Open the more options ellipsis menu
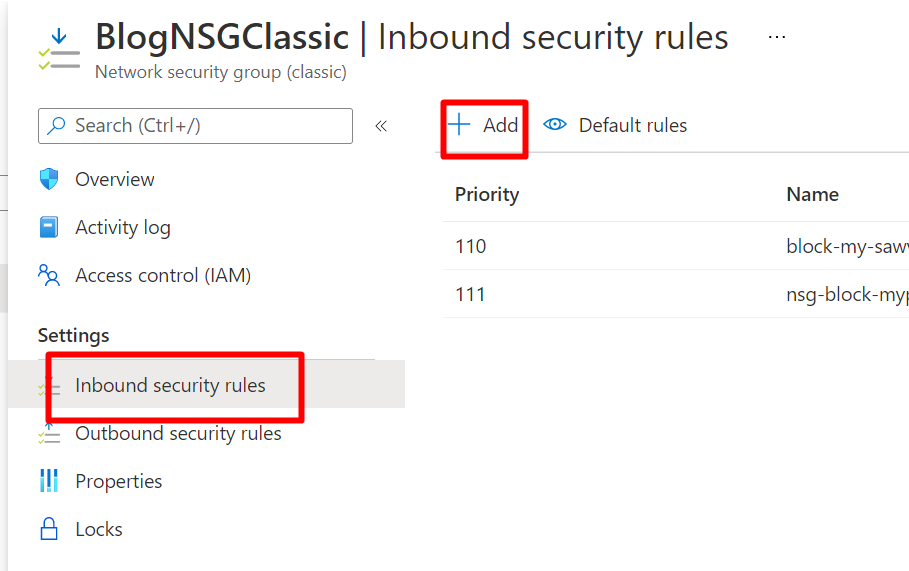 click(776, 37)
